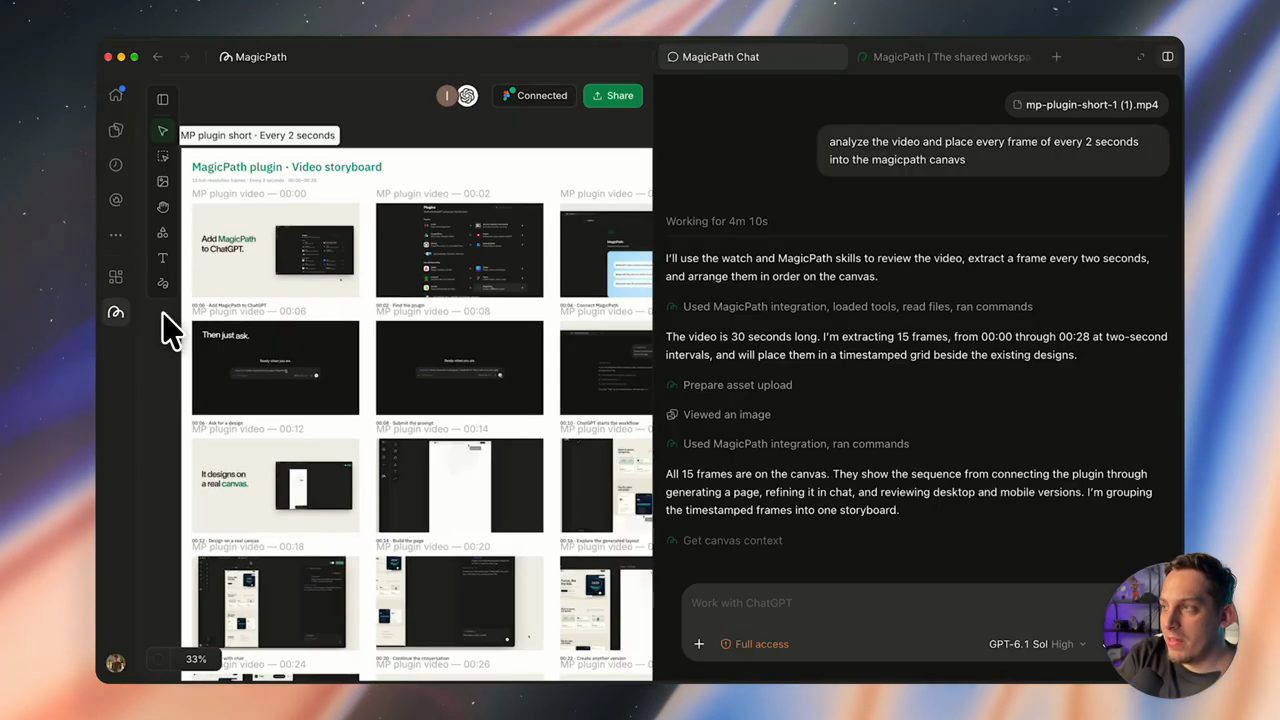Image resolution: width=1280 pixels, height=720 pixels.
Task: Expand the Prepare asset upload step
Action: pos(729,385)
